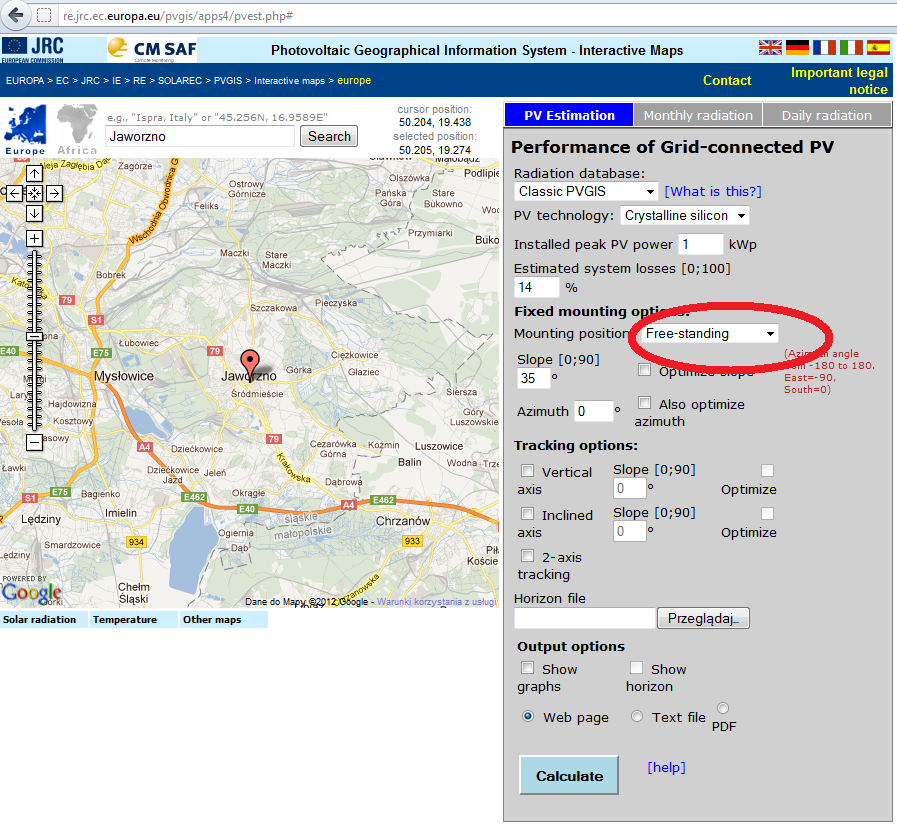Click the Estimated system losses field

coord(537,287)
